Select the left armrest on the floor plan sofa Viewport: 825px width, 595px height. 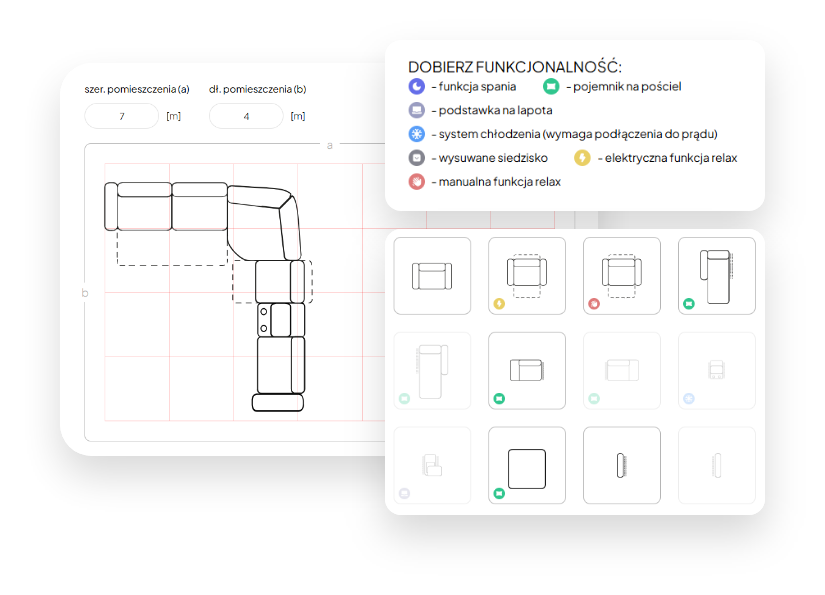click(x=110, y=206)
